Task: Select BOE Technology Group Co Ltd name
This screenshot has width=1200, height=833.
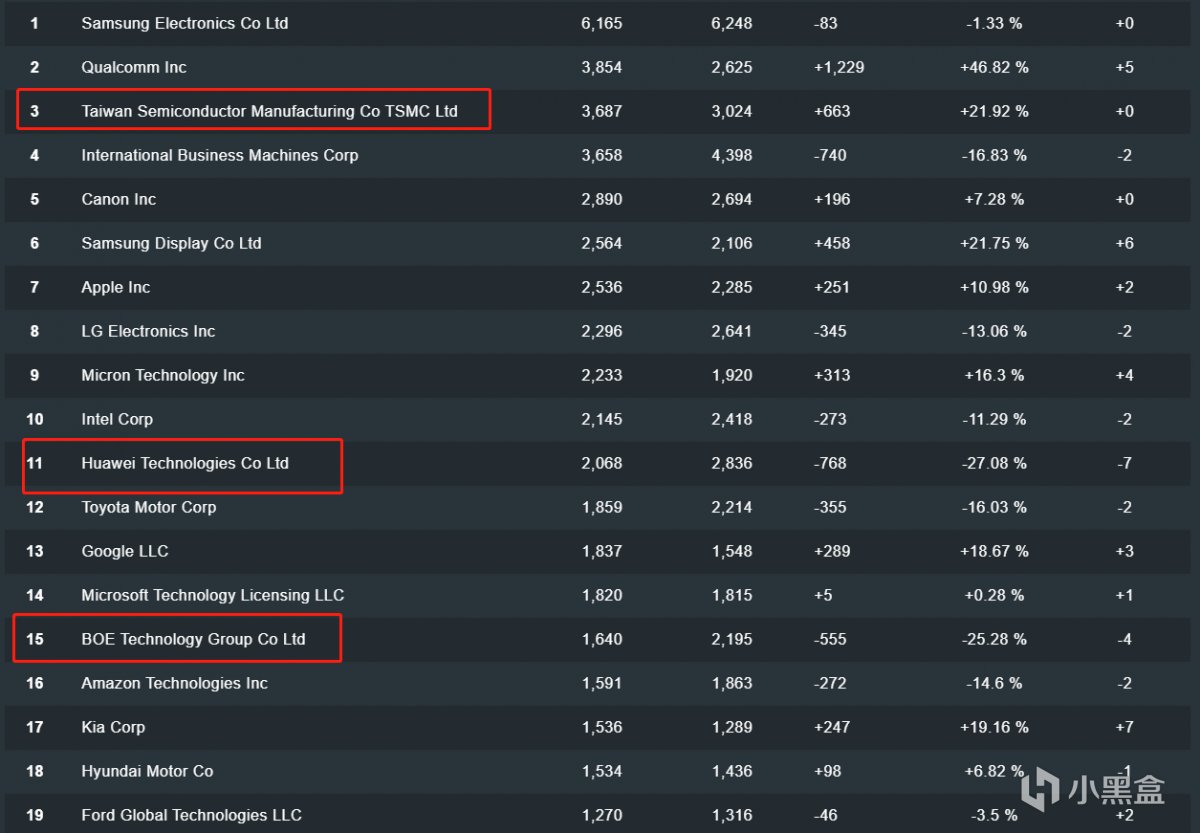Action: 193,639
